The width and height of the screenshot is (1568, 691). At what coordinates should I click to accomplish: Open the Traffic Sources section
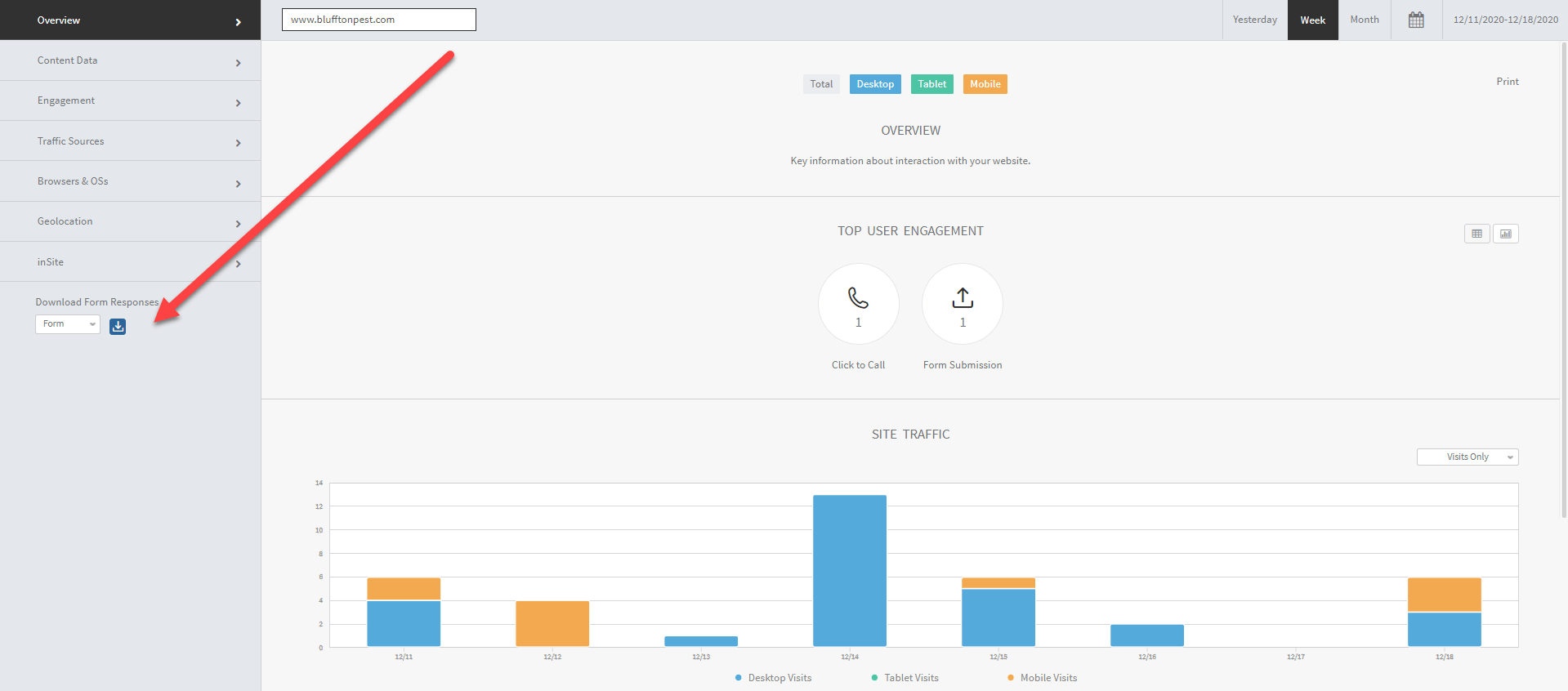[131, 140]
